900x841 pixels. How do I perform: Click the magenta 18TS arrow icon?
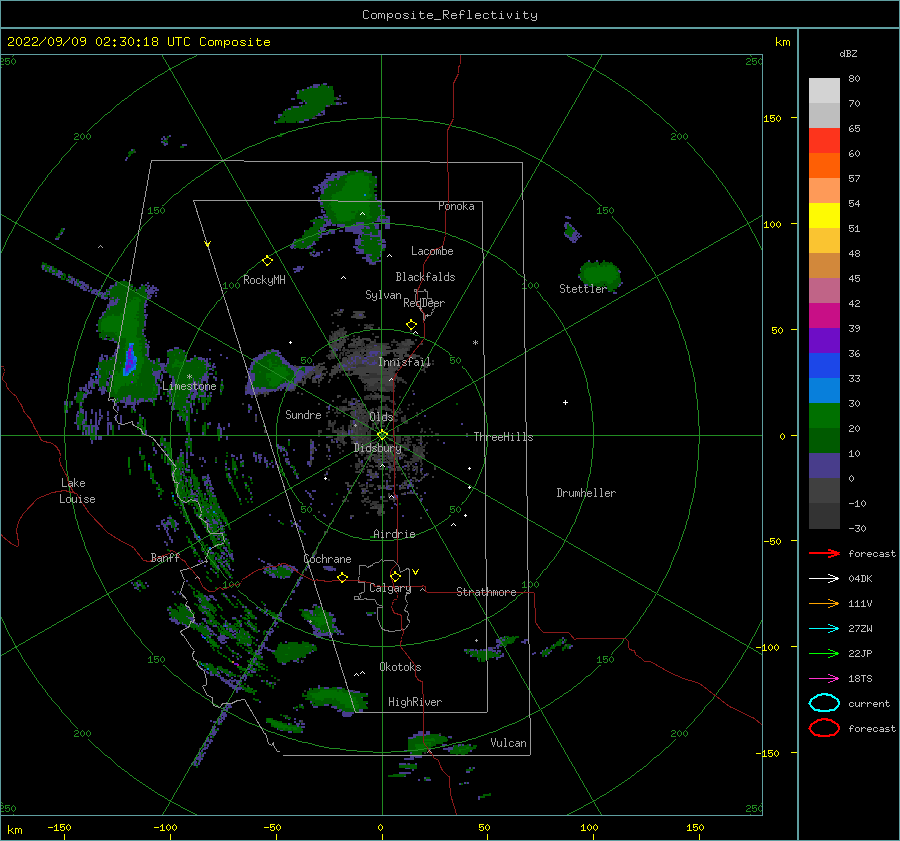pos(824,679)
